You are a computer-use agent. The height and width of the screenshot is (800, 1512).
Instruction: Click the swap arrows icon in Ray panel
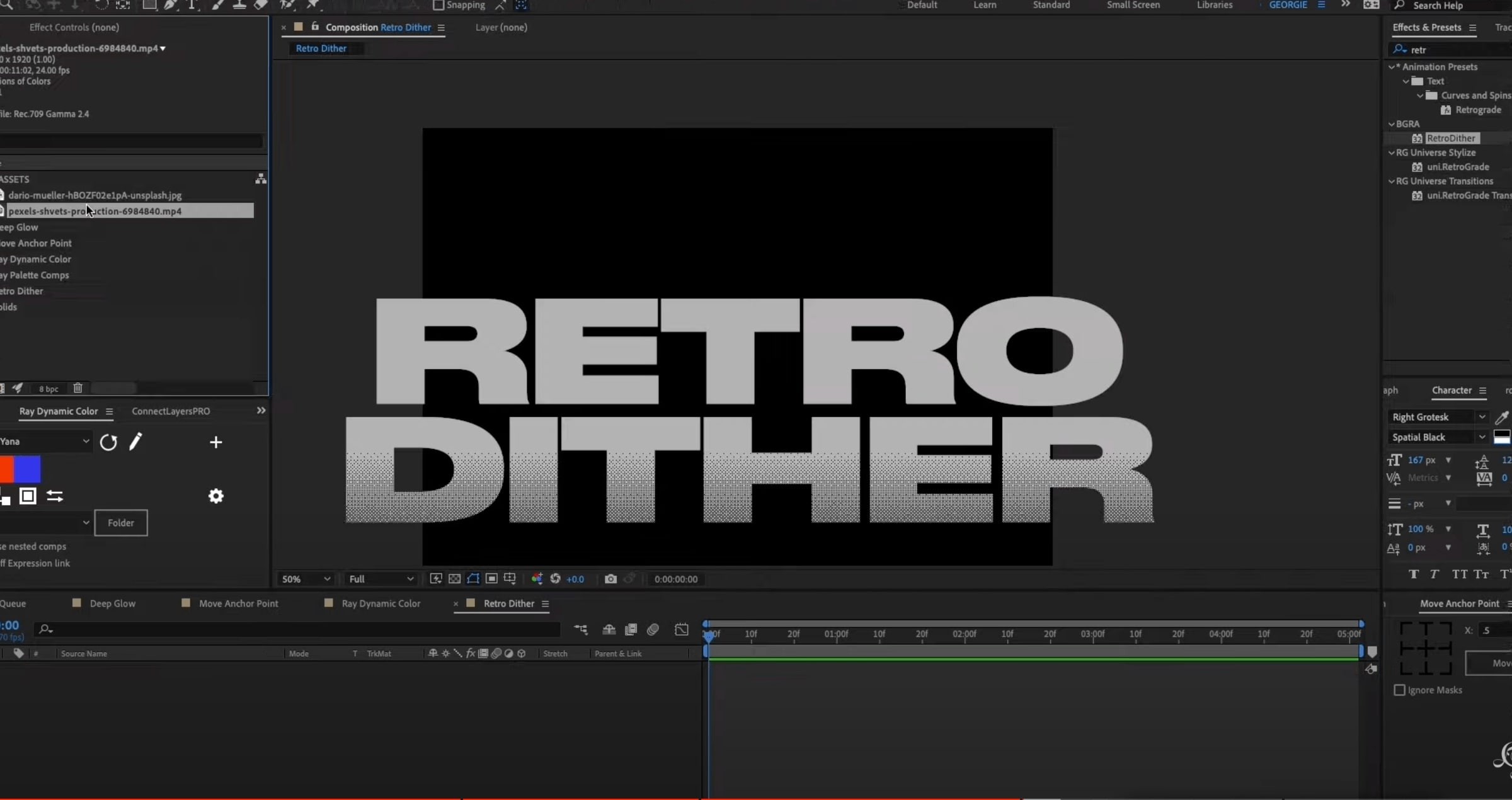55,496
